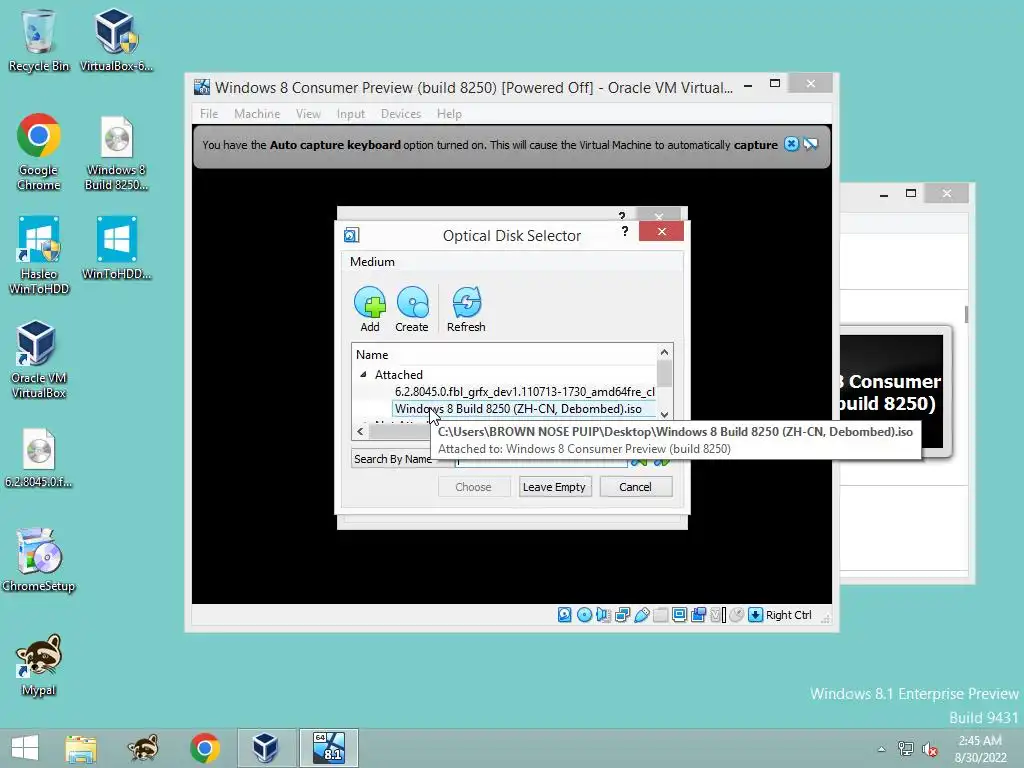Click grayed mouse integration icon in status bar
Image resolution: width=1024 pixels, height=768 pixels.
tap(736, 615)
